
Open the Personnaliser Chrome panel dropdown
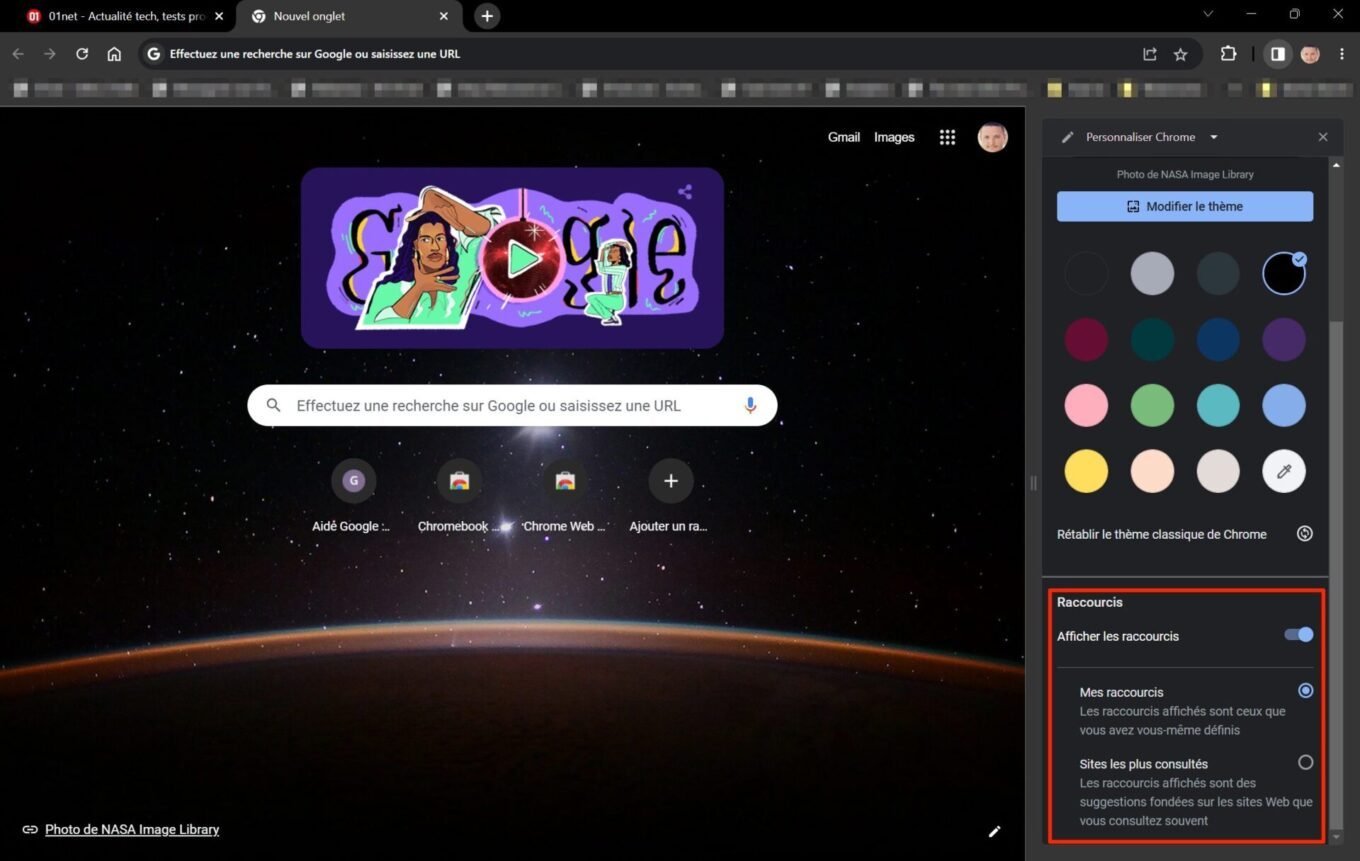(x=1214, y=137)
